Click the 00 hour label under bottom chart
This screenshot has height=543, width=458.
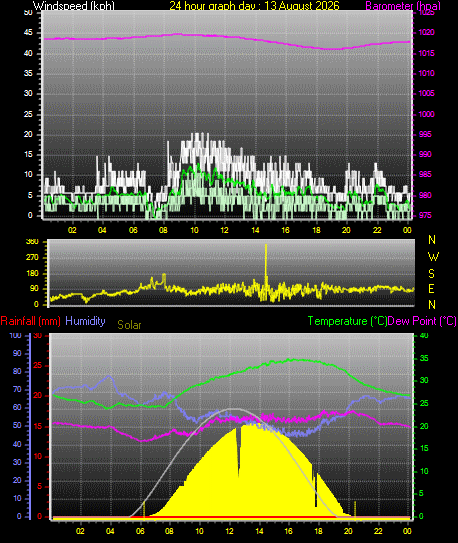407,531
